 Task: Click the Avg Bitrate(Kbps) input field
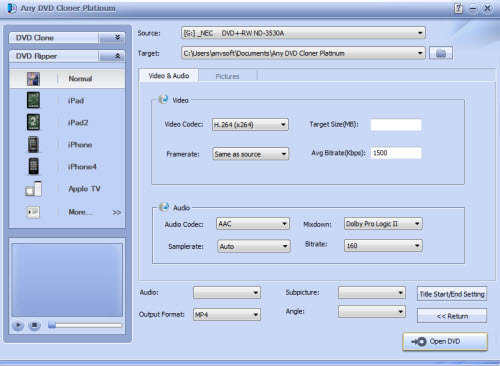pyautogui.click(x=396, y=153)
